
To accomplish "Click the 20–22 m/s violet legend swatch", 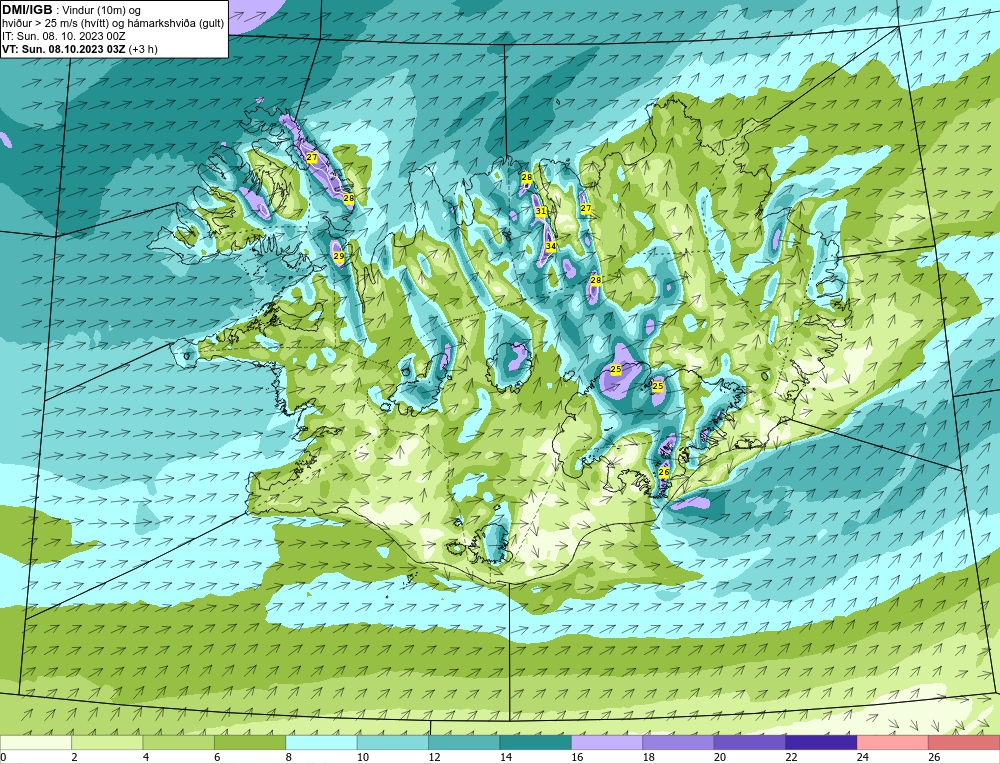I will point(750,742).
